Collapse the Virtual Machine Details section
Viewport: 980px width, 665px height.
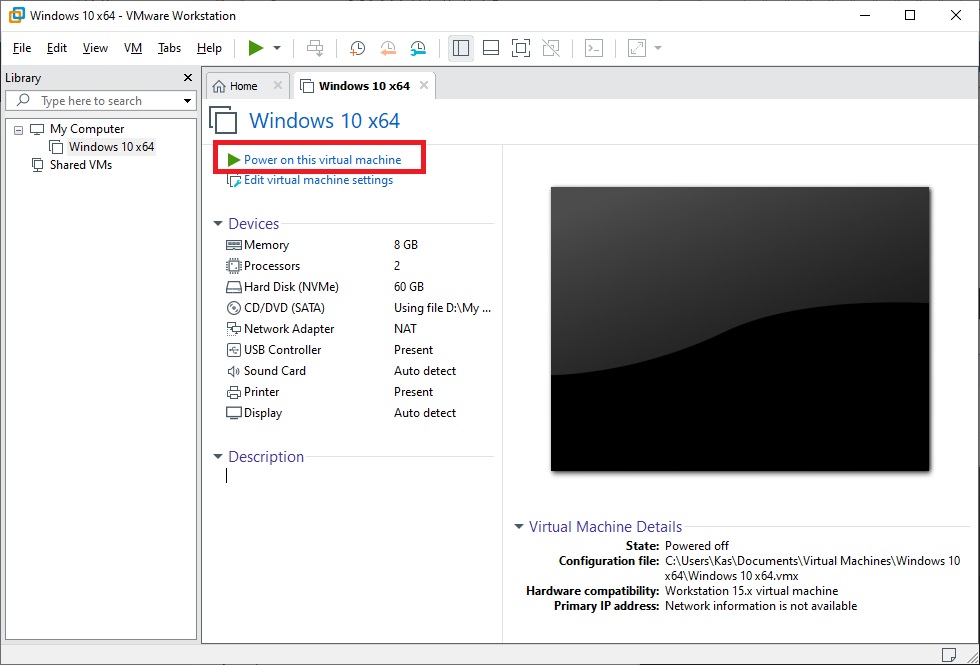pyautogui.click(x=519, y=526)
